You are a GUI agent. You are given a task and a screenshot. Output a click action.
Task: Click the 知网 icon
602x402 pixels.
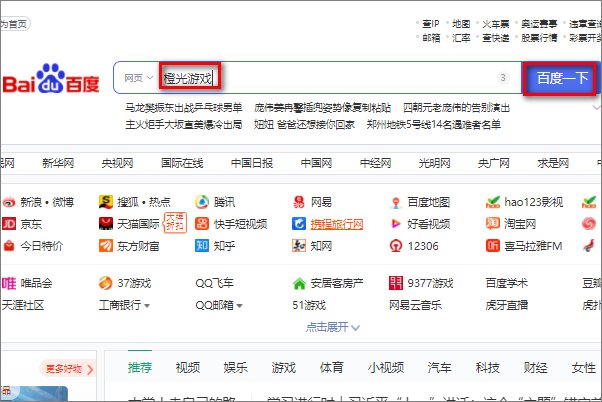[299, 246]
